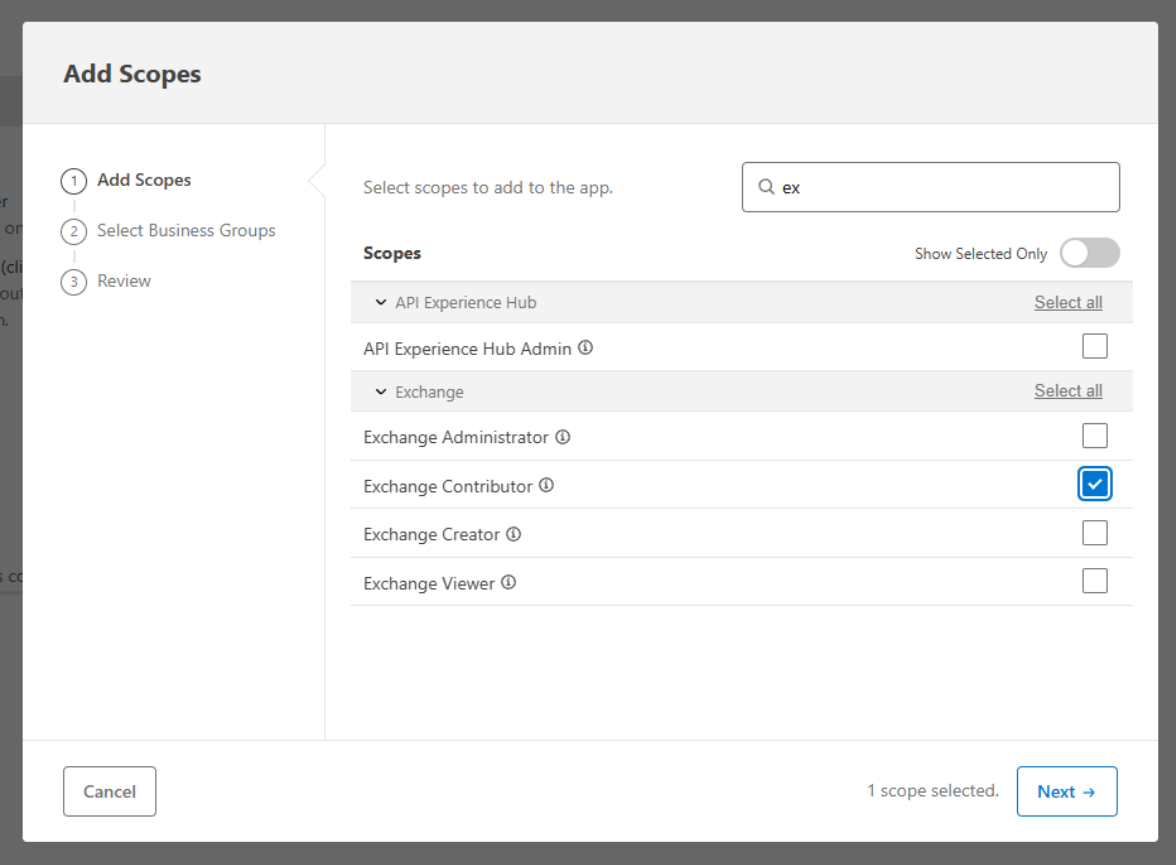Viewport: 1176px width, 865px height.
Task: Show info for Exchange Creator scope
Action: point(514,534)
